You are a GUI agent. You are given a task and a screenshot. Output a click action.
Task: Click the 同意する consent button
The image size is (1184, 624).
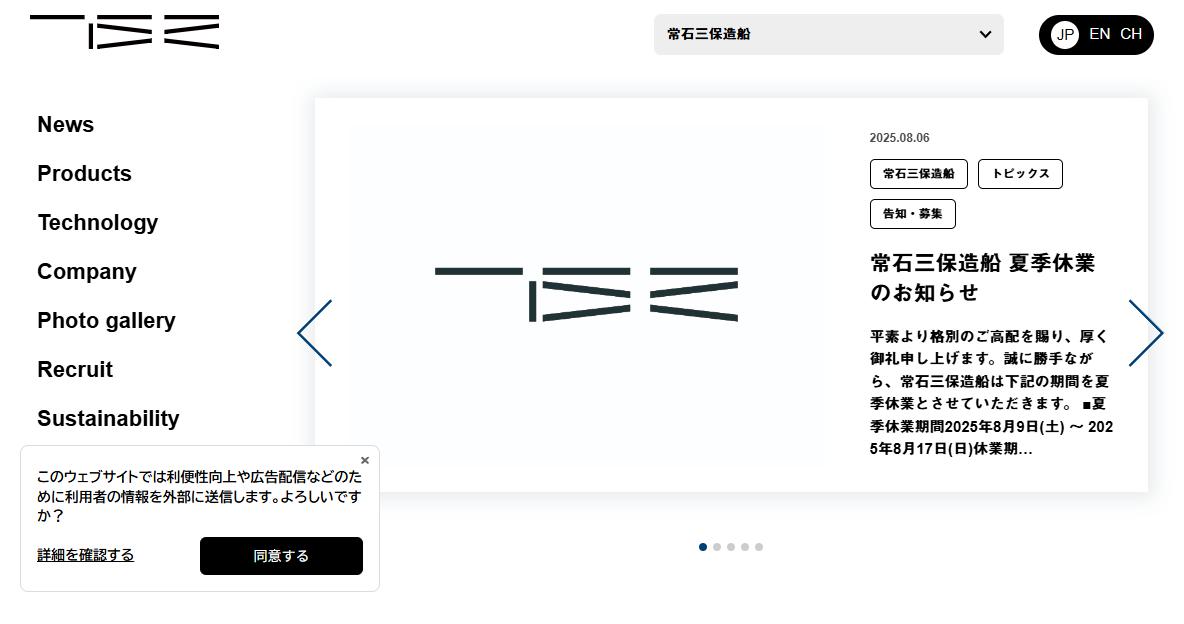click(281, 556)
